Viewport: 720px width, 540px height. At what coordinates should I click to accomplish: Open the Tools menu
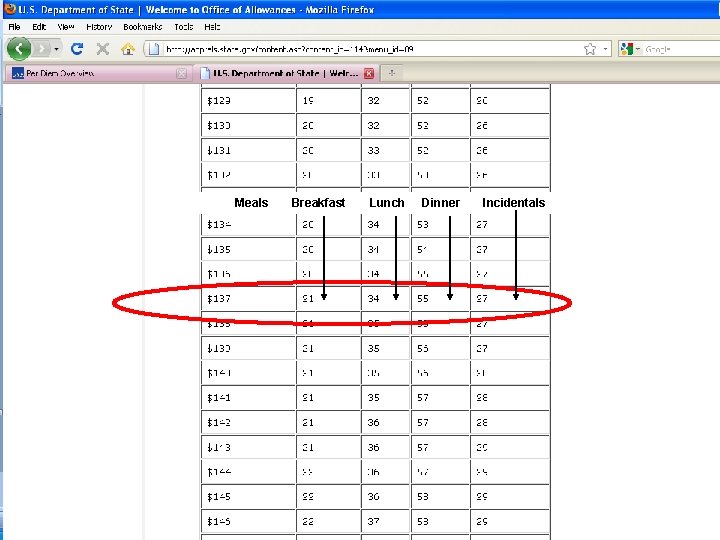pos(184,27)
